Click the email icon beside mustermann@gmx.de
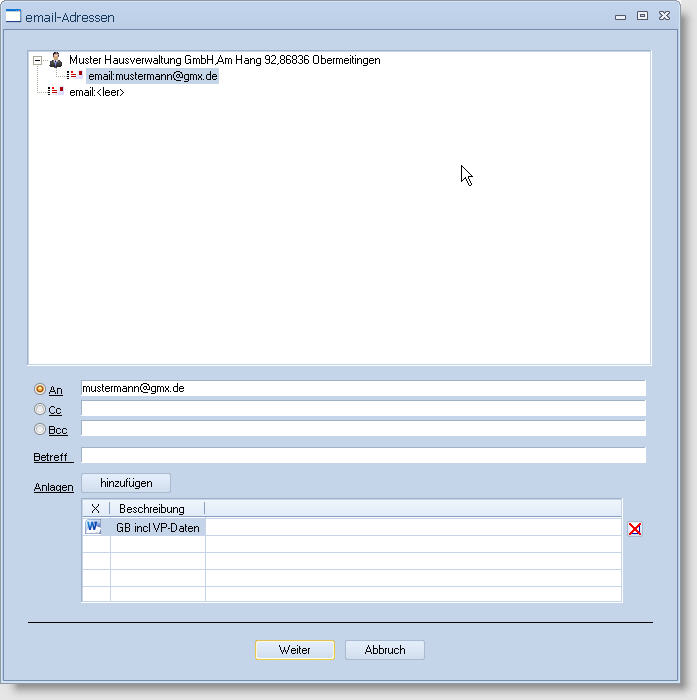Viewport: 697px width, 700px height. tap(75, 75)
